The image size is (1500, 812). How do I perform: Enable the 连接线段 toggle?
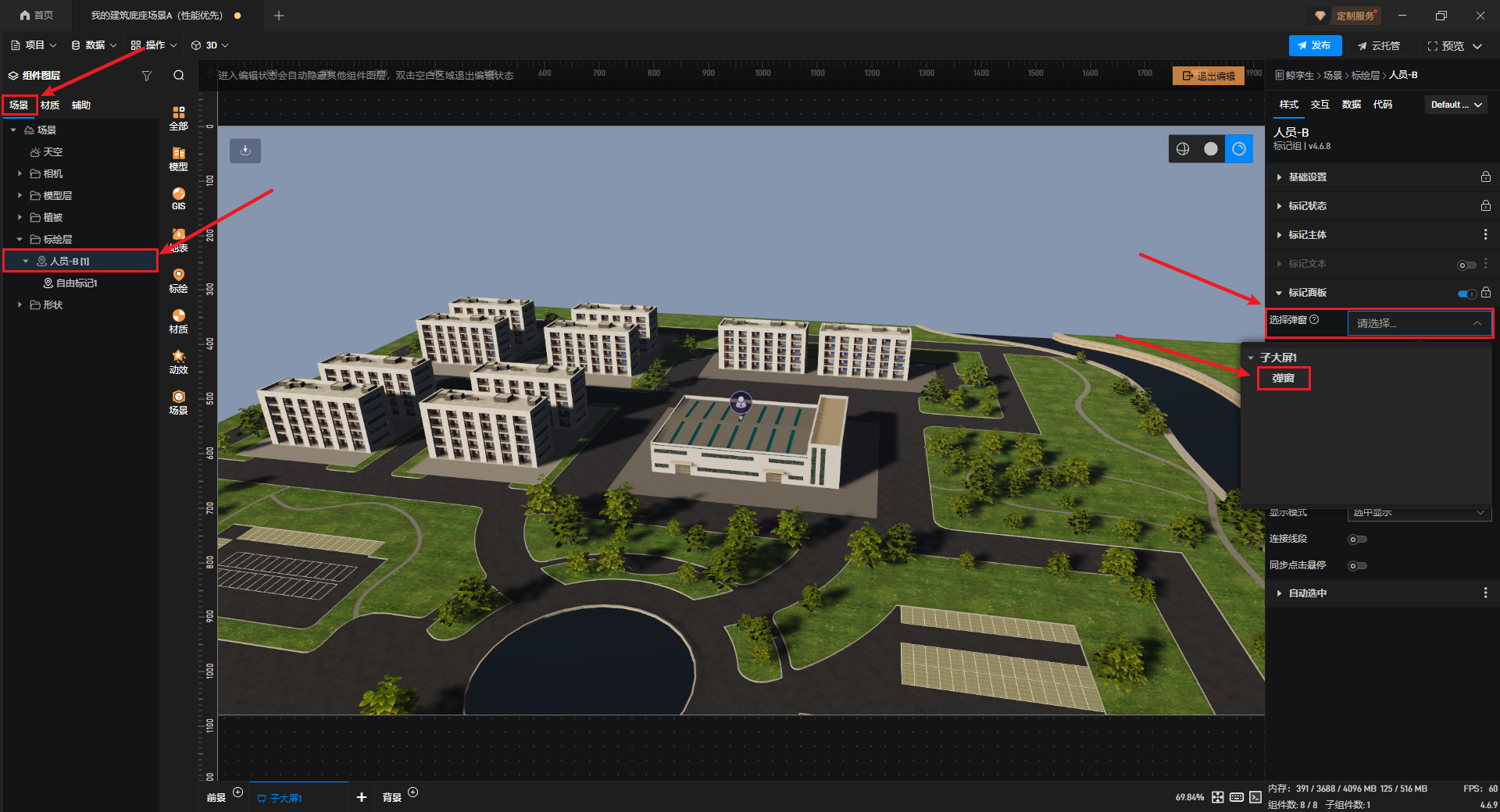tap(1357, 540)
